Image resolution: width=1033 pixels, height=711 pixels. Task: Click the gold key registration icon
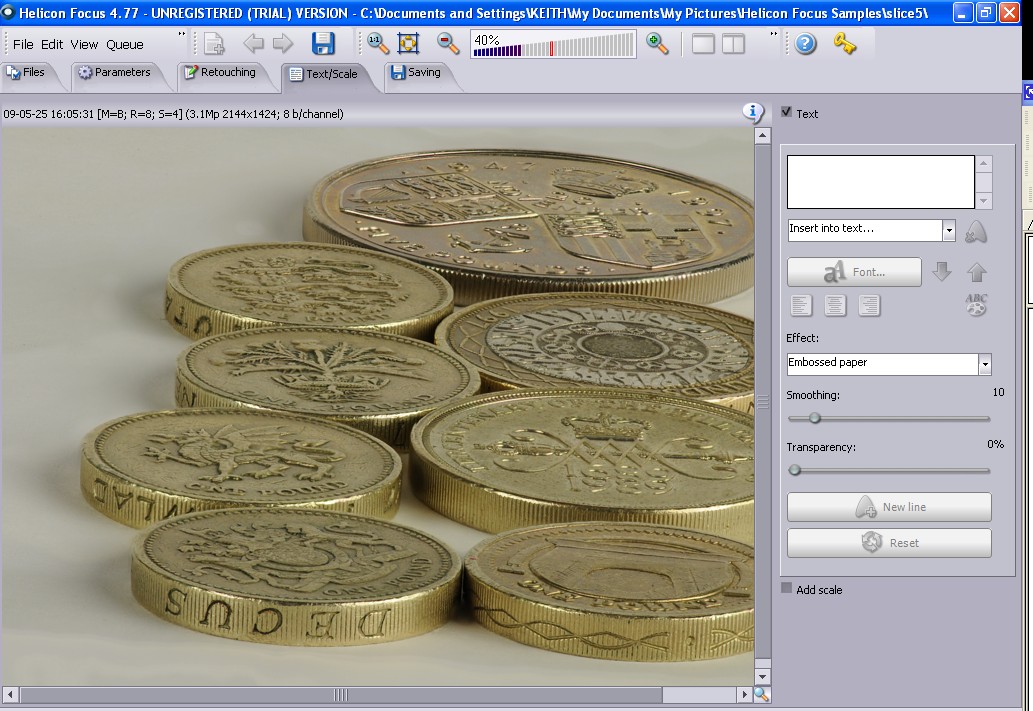[844, 43]
